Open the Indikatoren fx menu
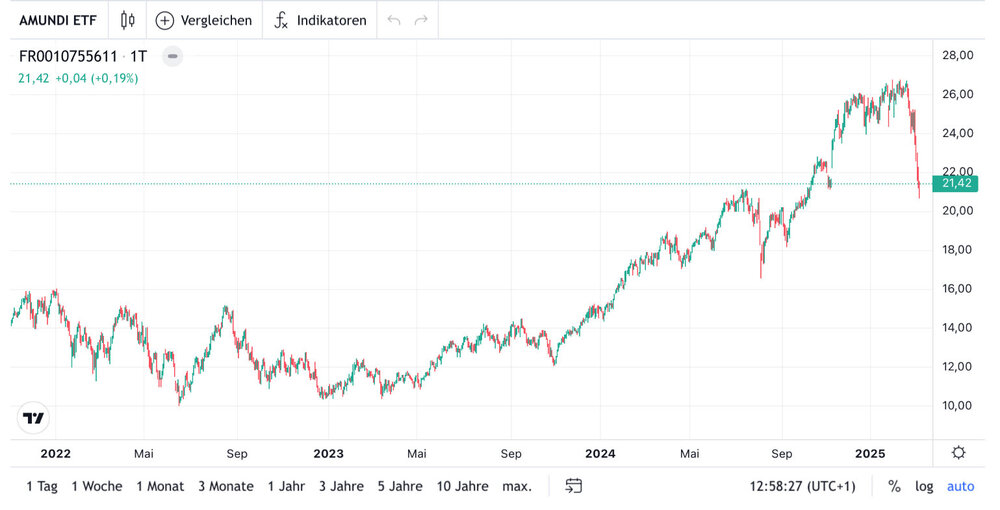1000x510 pixels. point(282,20)
